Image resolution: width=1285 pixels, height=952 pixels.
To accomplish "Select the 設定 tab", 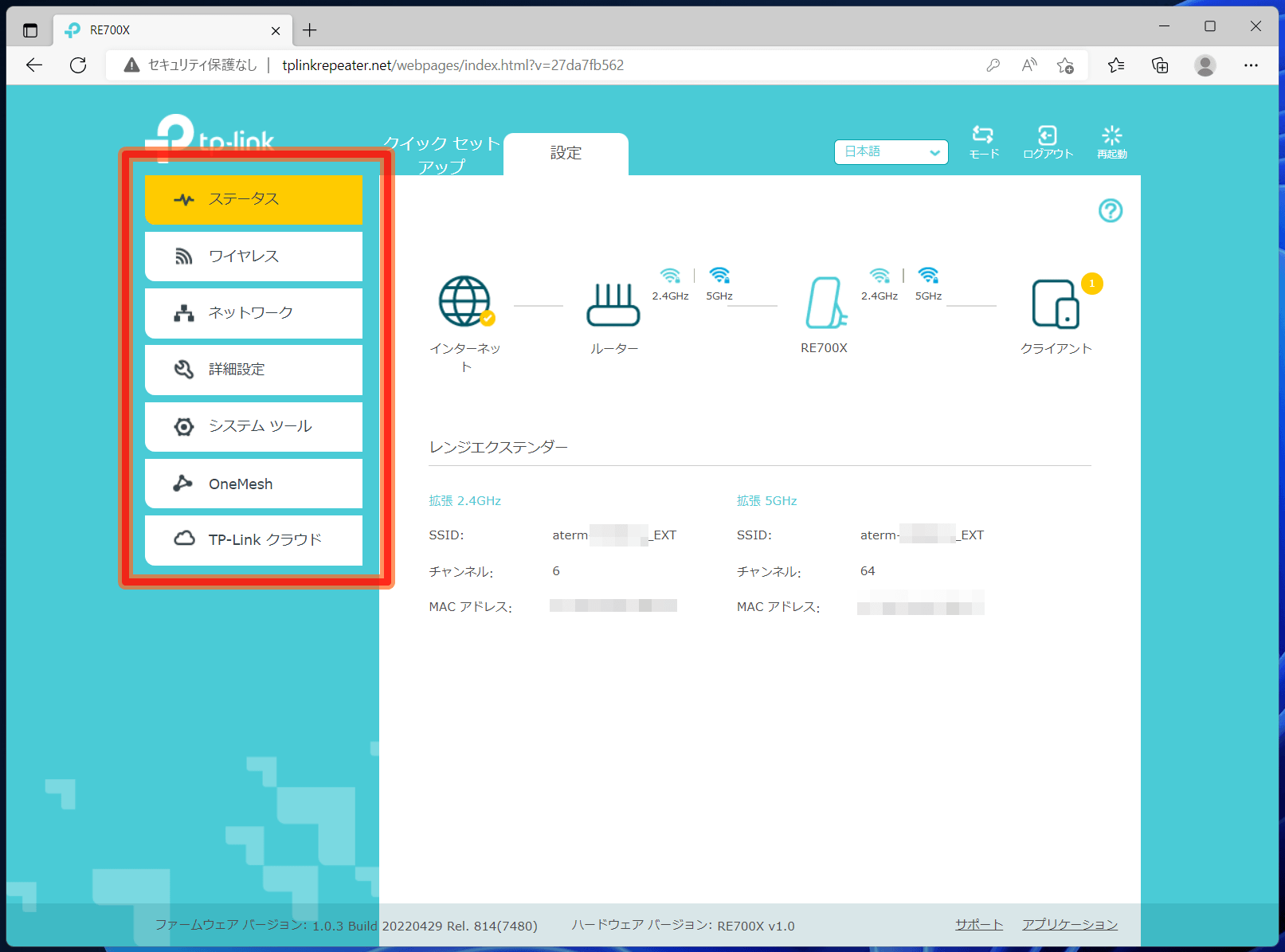I will (566, 154).
